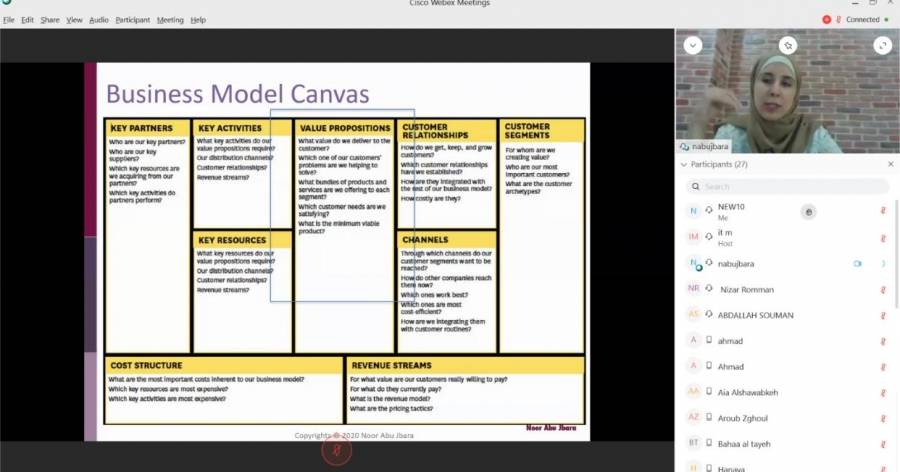The height and width of the screenshot is (472, 900).
Task: Click nabujbara's video camera icon
Action: click(857, 264)
